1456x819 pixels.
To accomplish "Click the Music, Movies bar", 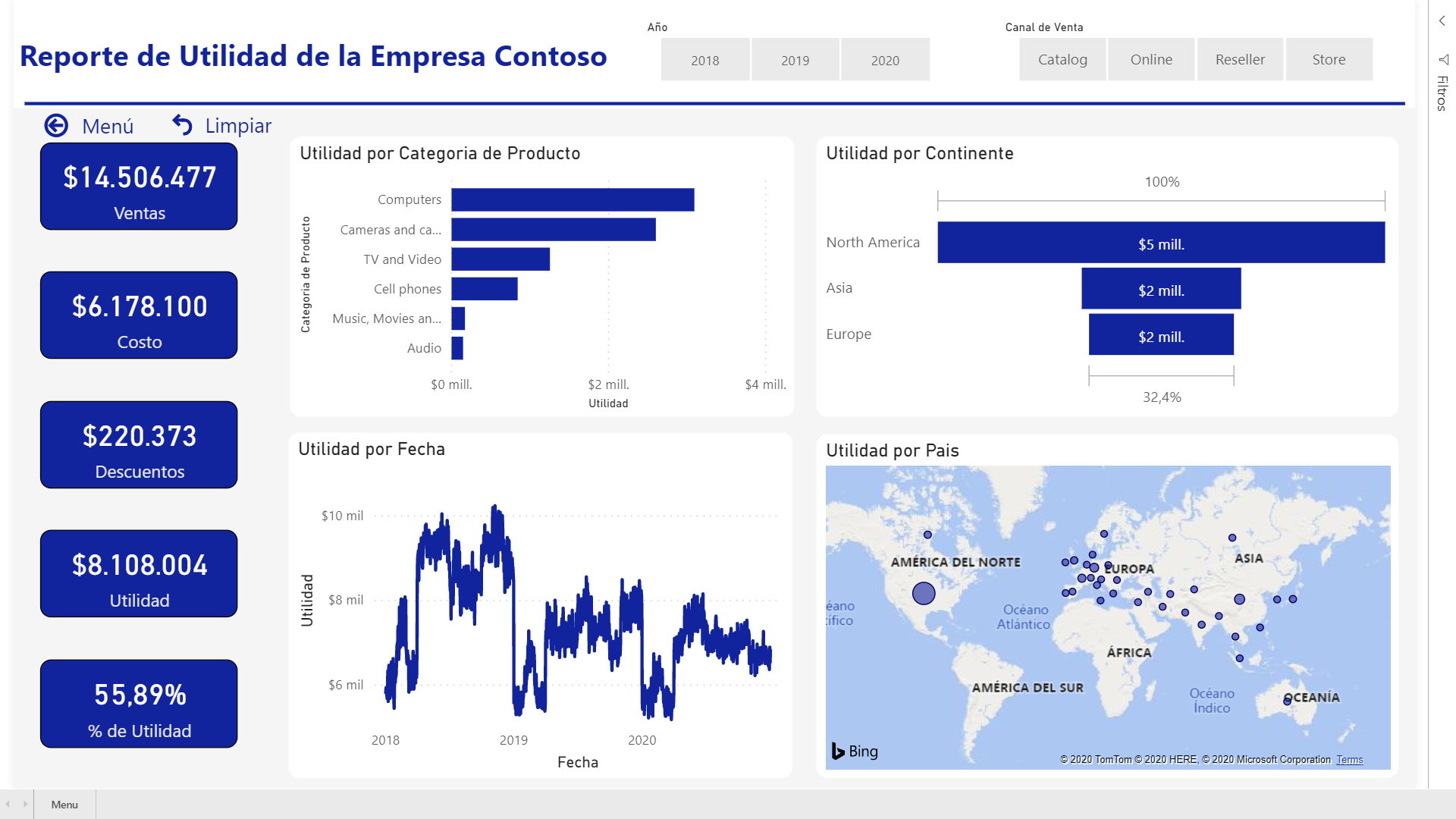I will (458, 318).
